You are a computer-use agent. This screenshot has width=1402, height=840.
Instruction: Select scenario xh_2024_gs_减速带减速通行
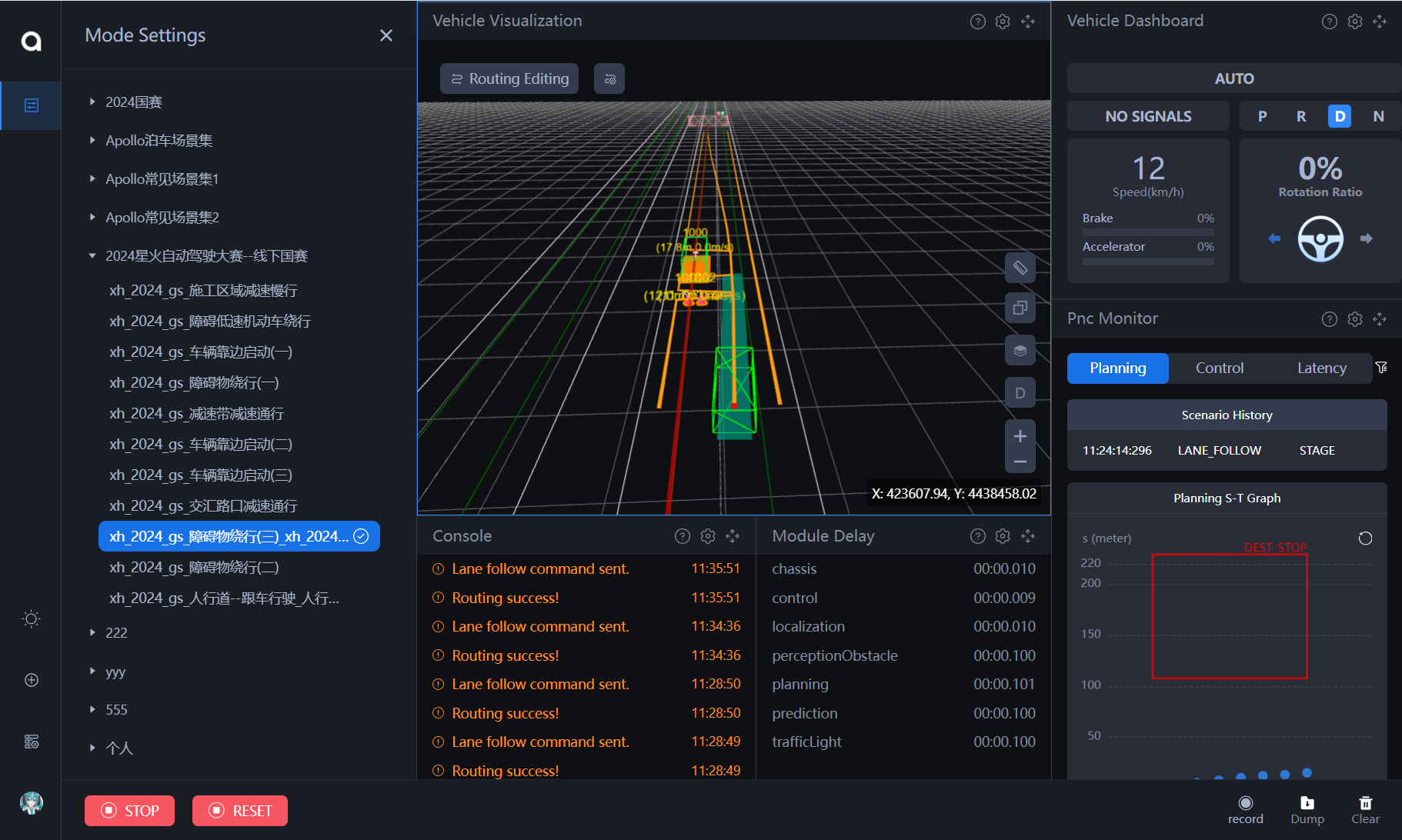pos(196,414)
